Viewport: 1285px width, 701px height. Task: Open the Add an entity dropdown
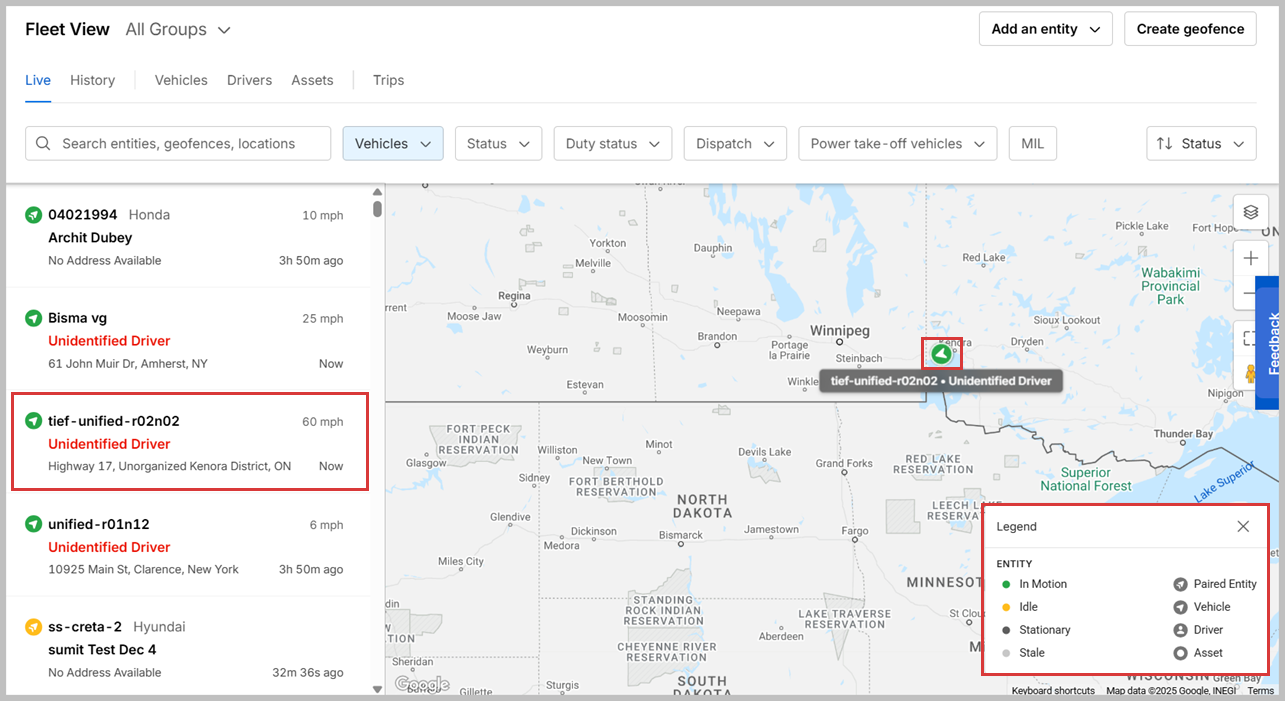click(1046, 29)
